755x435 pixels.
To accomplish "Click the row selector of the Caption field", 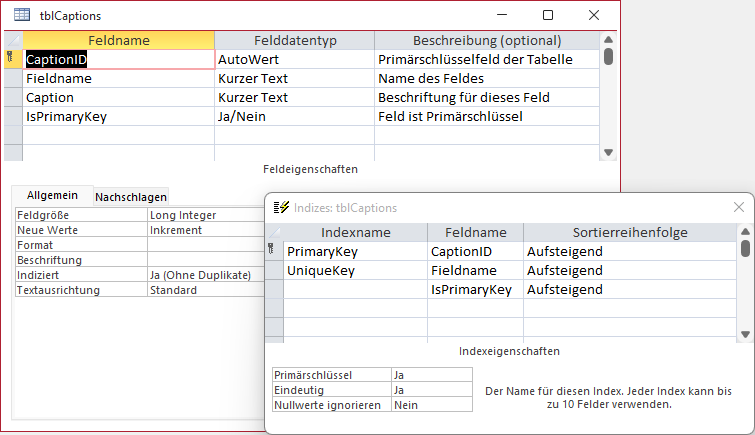I will pyautogui.click(x=13, y=97).
